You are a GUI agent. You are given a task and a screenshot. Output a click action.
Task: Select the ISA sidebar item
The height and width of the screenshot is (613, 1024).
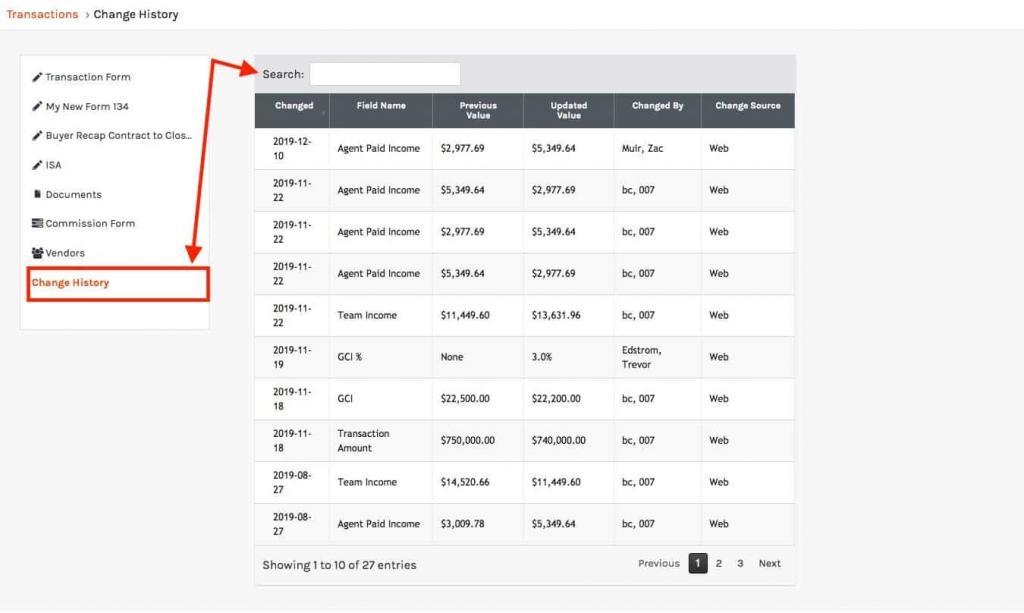pos(54,165)
